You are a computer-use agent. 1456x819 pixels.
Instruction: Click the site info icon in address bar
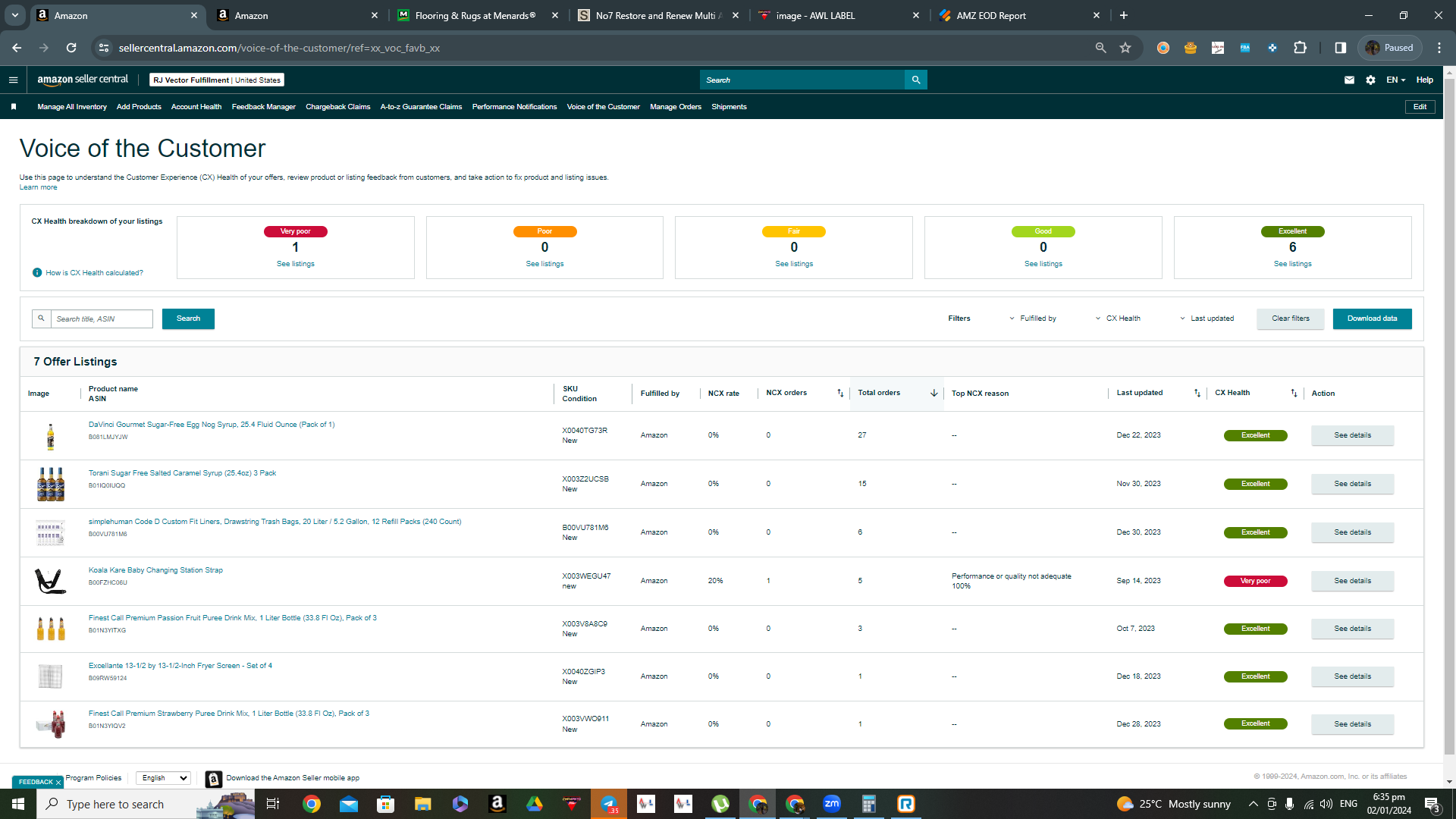[104, 48]
